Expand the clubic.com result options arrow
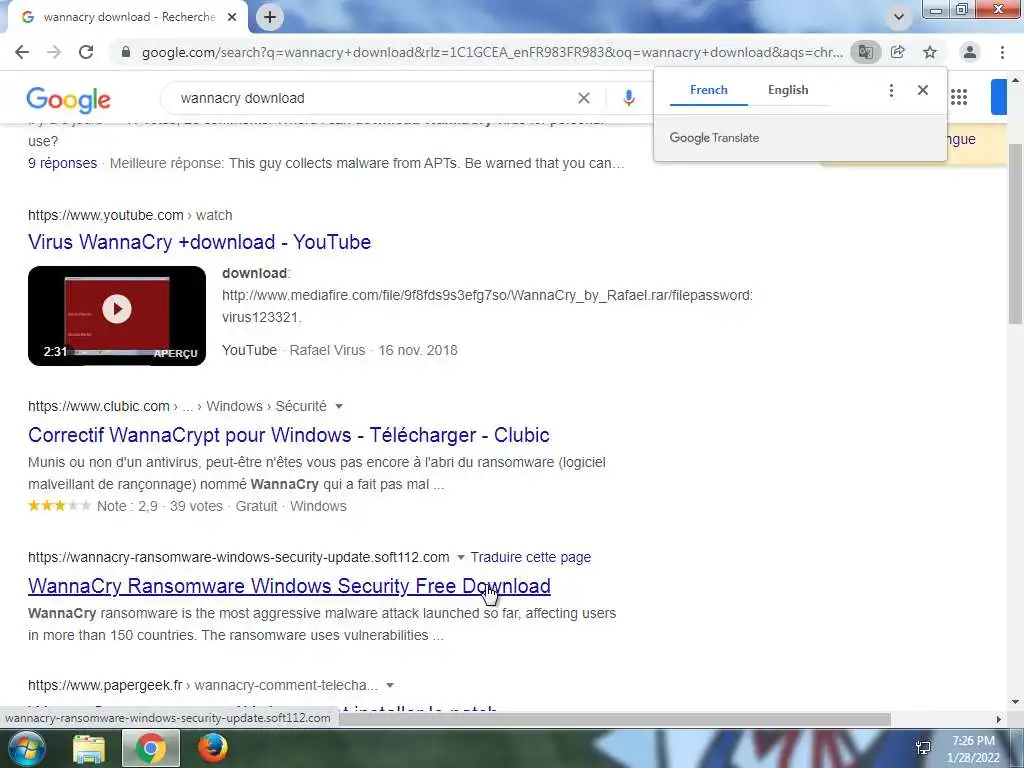This screenshot has width=1024, height=768. tap(339, 406)
